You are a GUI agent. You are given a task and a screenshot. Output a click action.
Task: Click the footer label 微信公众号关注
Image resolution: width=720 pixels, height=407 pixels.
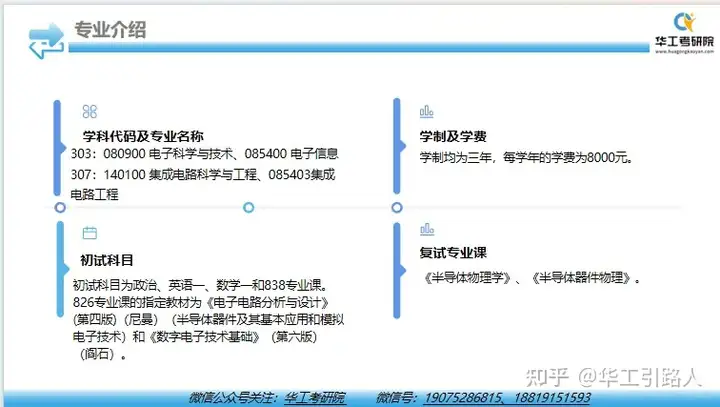[x=234, y=397]
